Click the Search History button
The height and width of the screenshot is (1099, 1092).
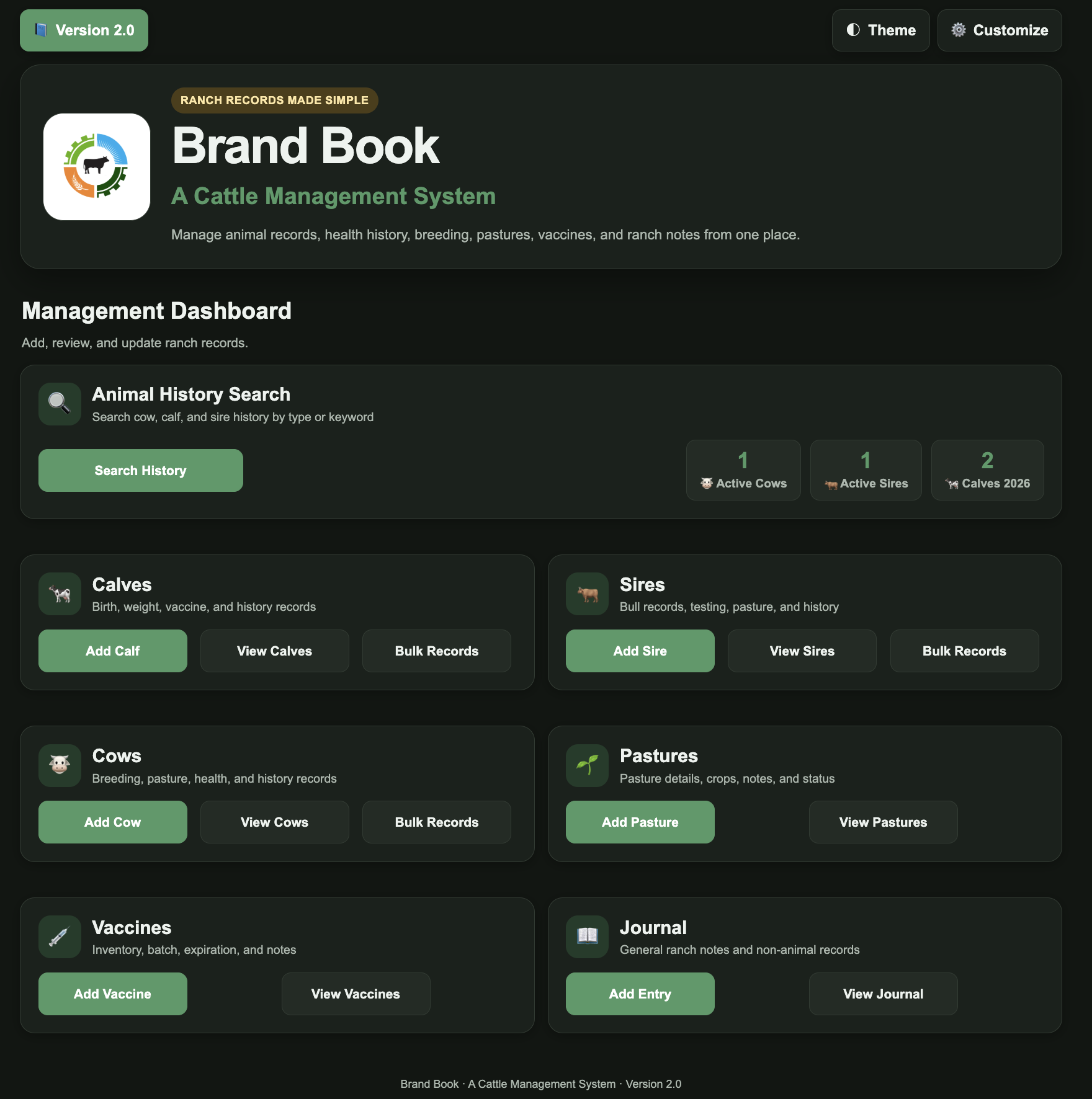pyautogui.click(x=141, y=471)
